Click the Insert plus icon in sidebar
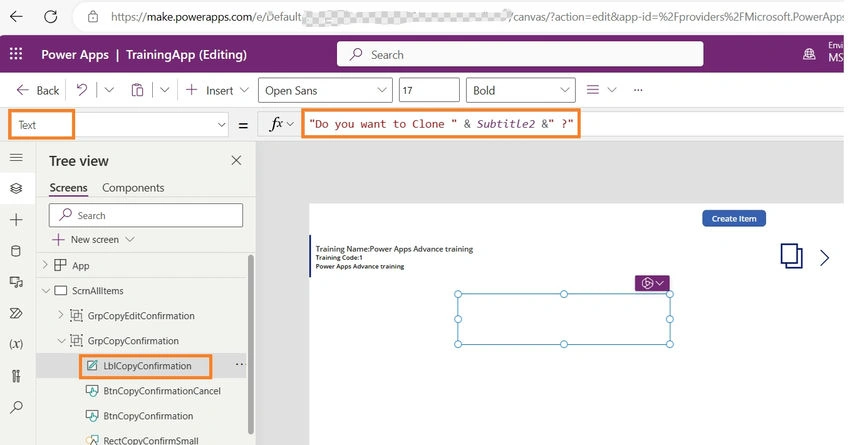 coord(16,220)
